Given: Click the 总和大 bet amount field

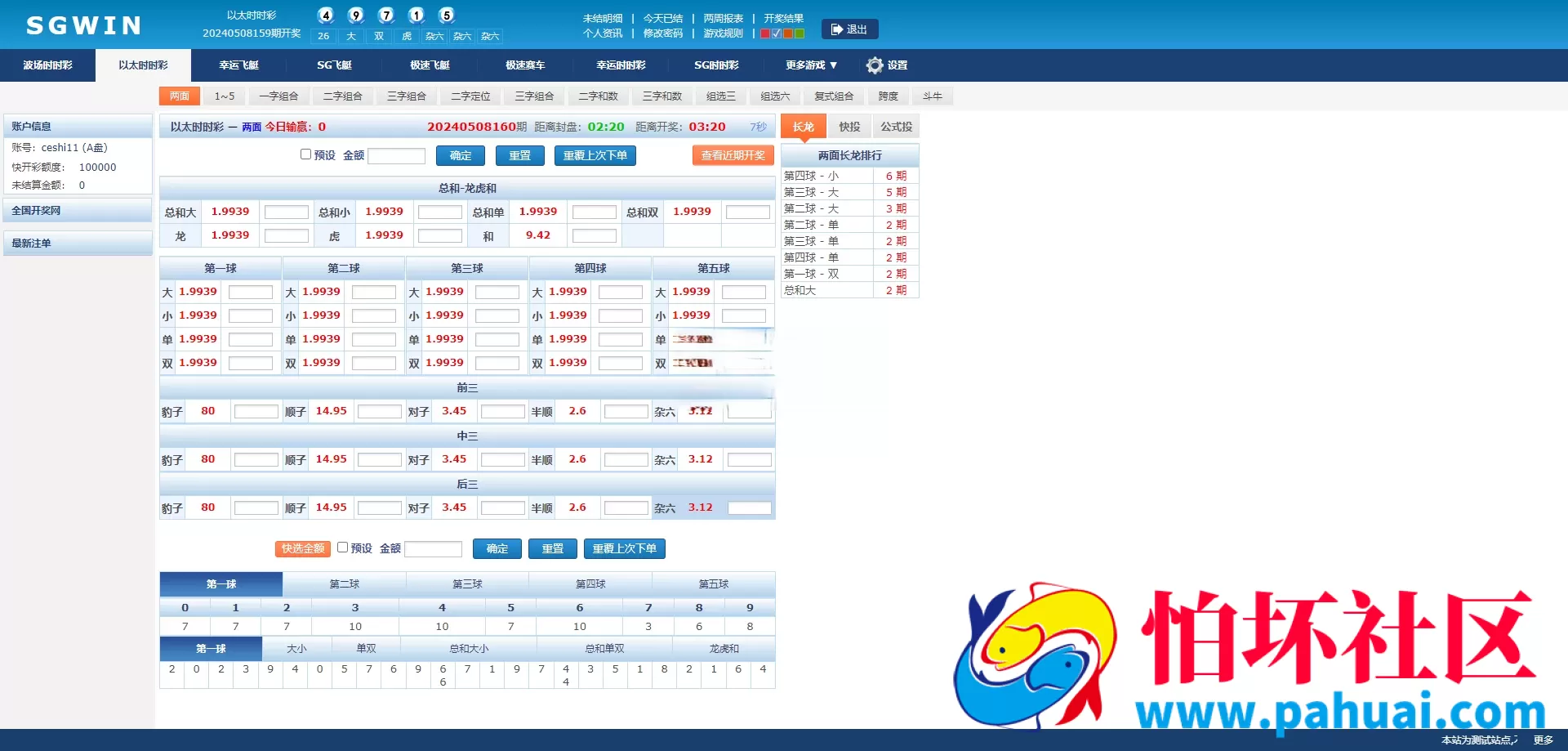Looking at the screenshot, I should (287, 212).
